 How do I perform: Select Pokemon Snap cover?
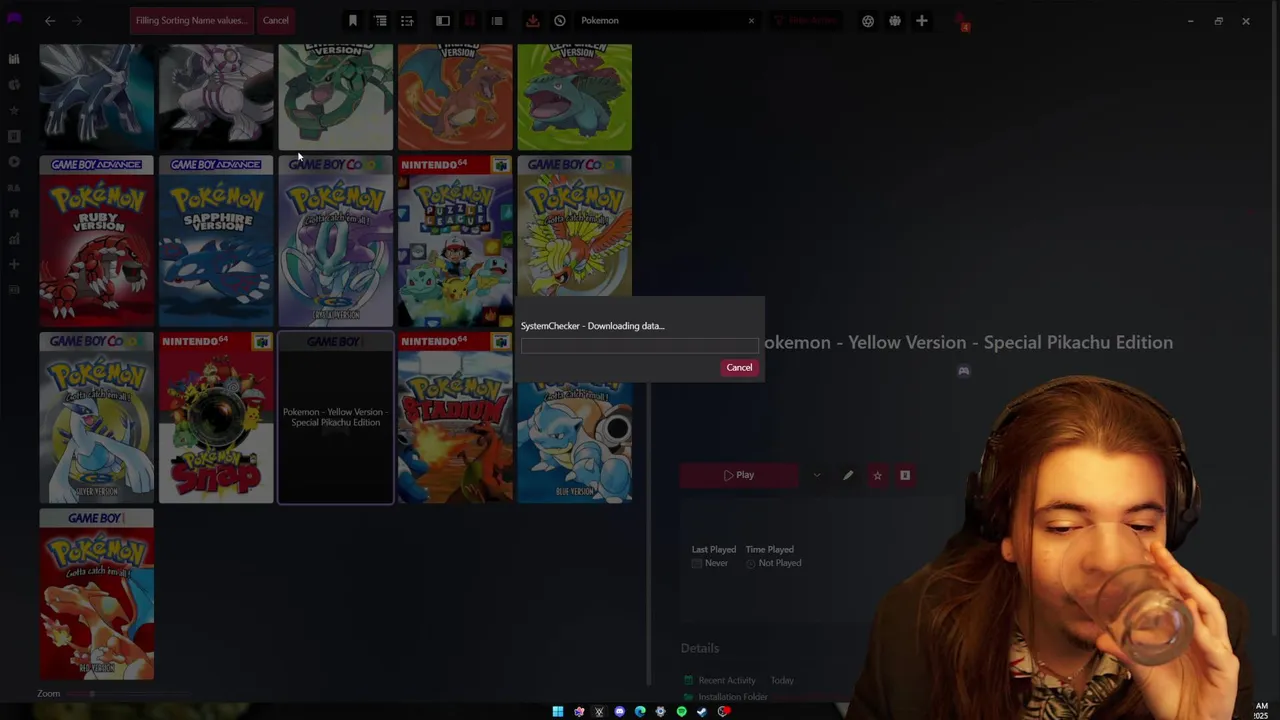pos(216,418)
